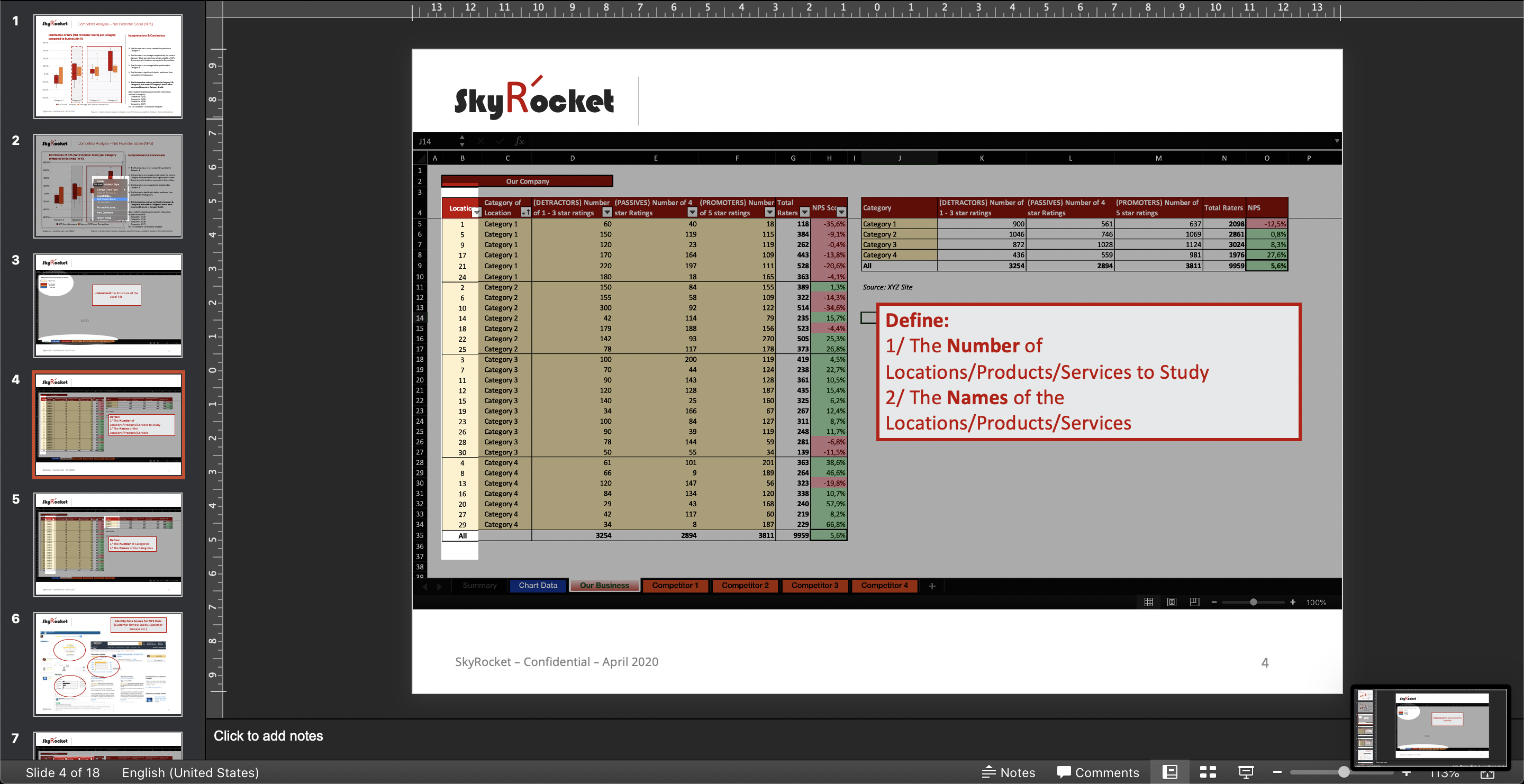Open PASSIVES column filter dropdown

coord(692,212)
